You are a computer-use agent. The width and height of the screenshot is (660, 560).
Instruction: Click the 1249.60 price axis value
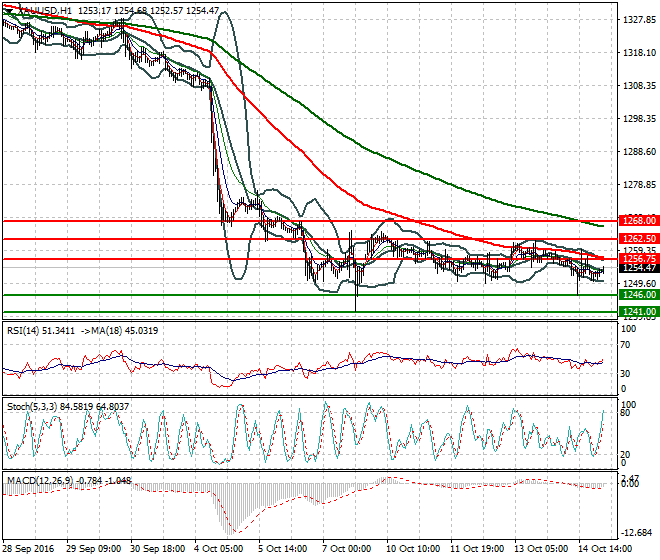[639, 283]
